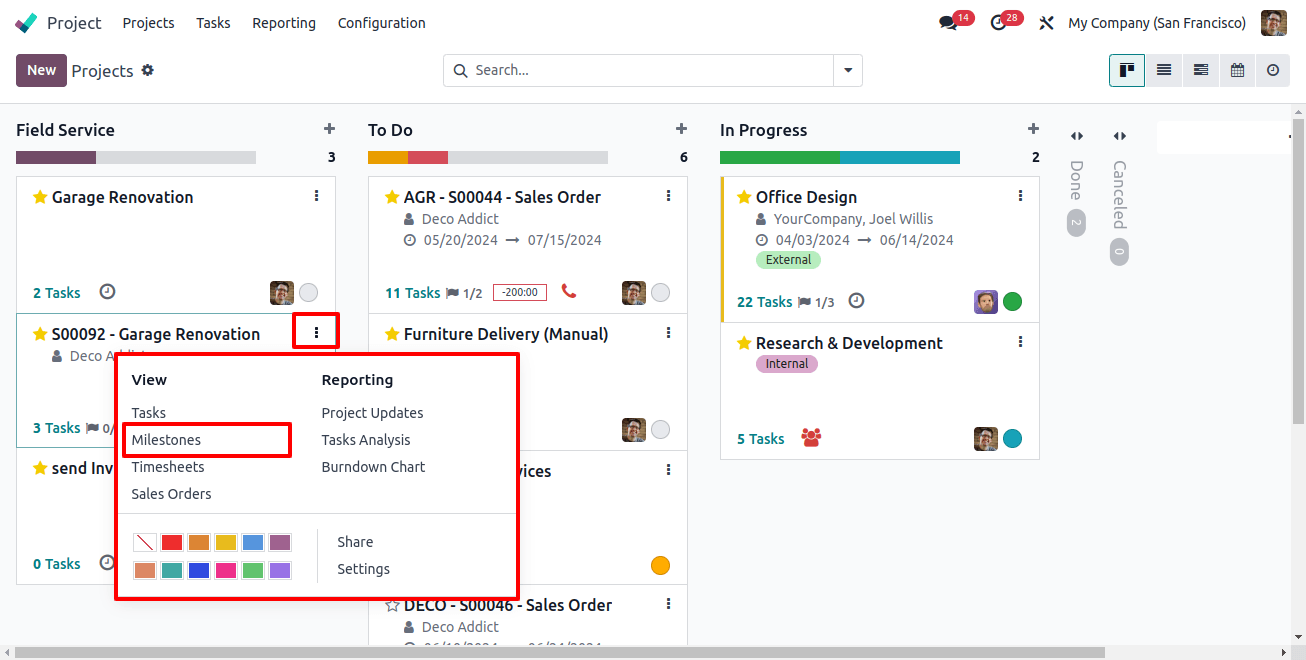Toggle favorite star on Office Design

pyautogui.click(x=744, y=197)
